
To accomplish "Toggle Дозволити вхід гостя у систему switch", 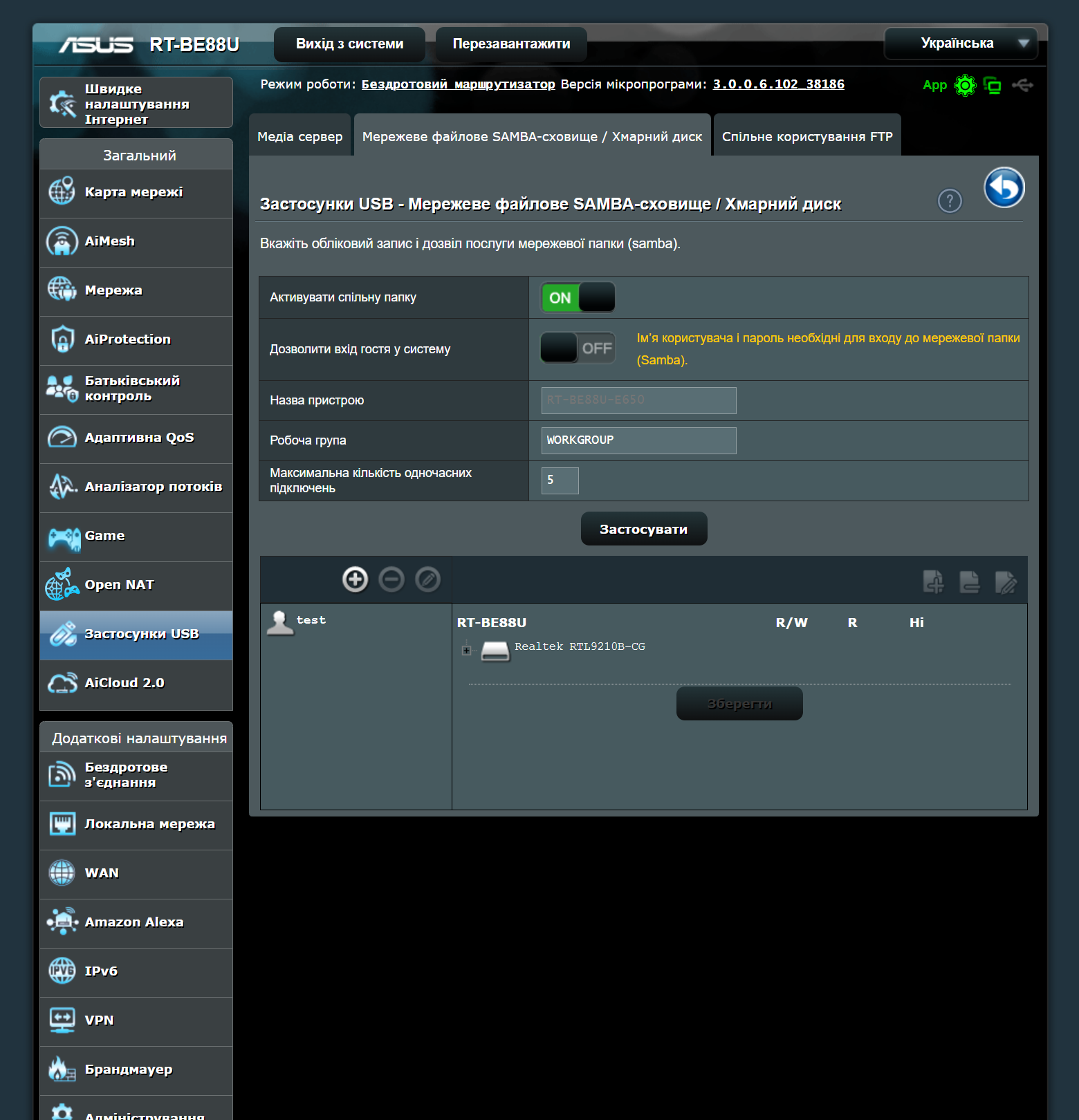I will (578, 348).
